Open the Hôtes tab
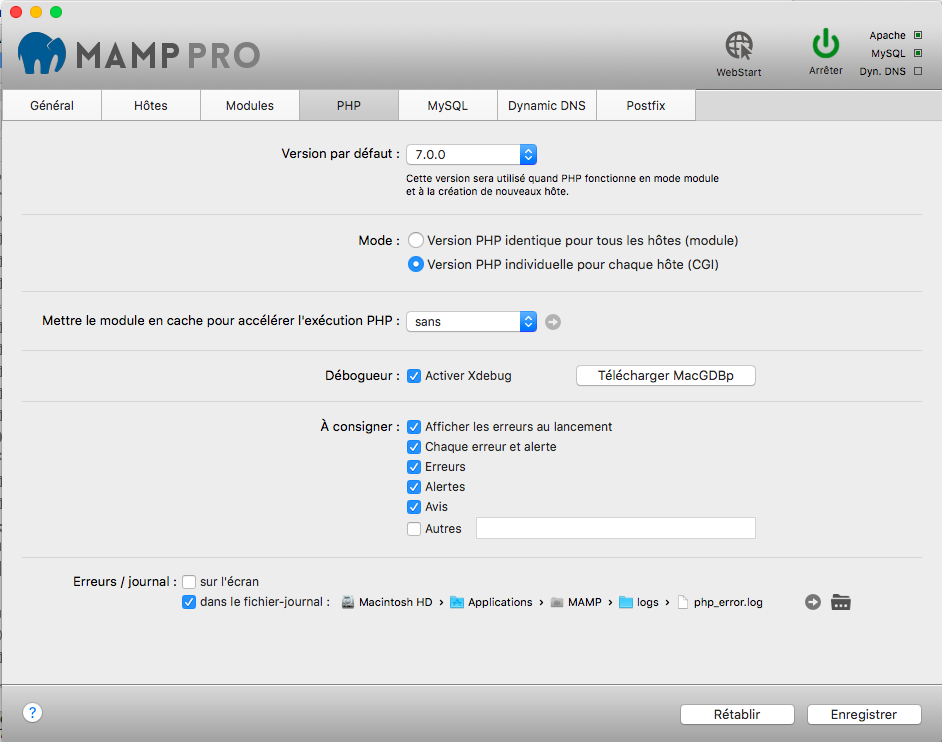942x742 pixels. click(151, 106)
